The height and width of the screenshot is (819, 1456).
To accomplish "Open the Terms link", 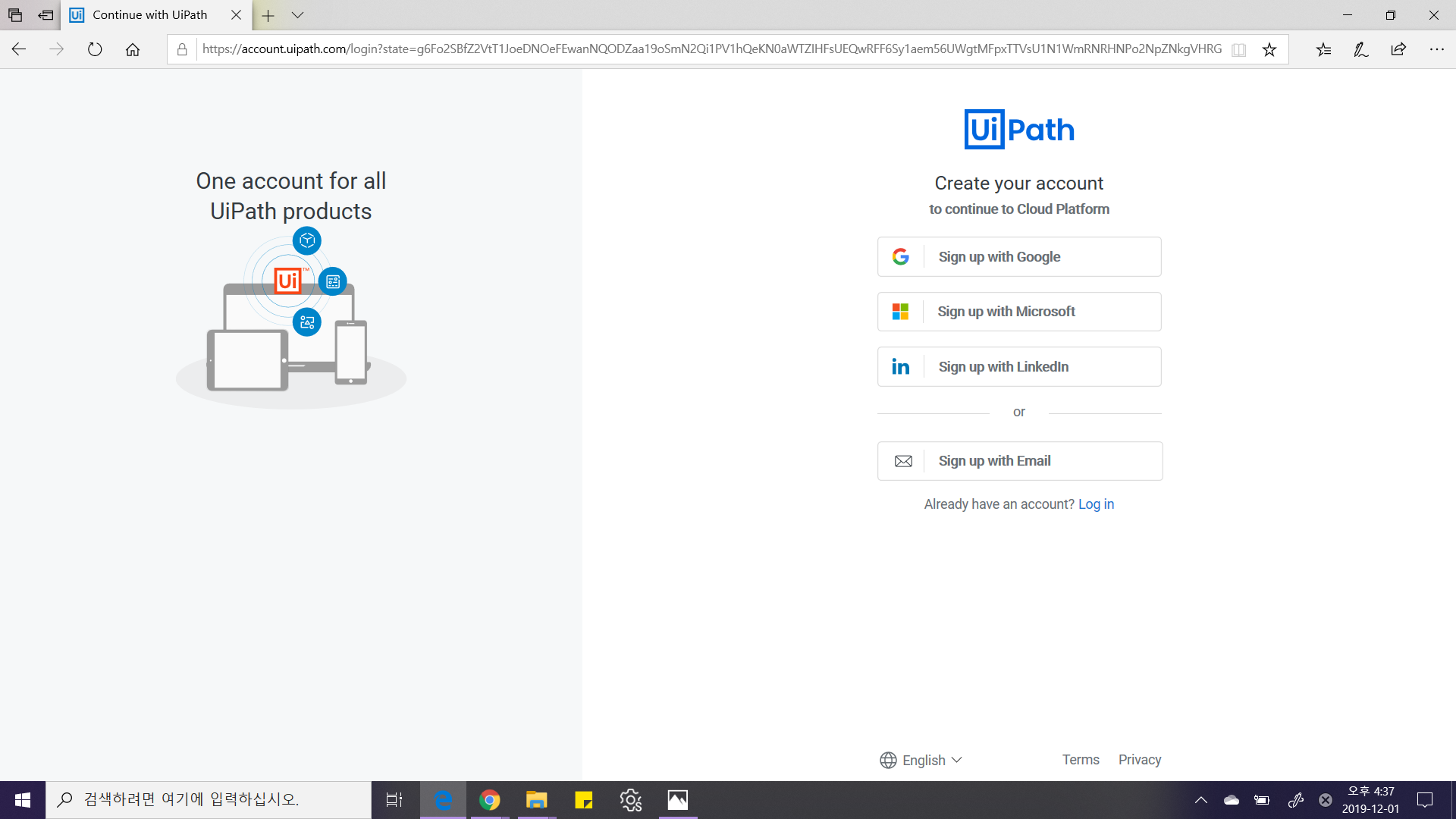I will coord(1080,760).
